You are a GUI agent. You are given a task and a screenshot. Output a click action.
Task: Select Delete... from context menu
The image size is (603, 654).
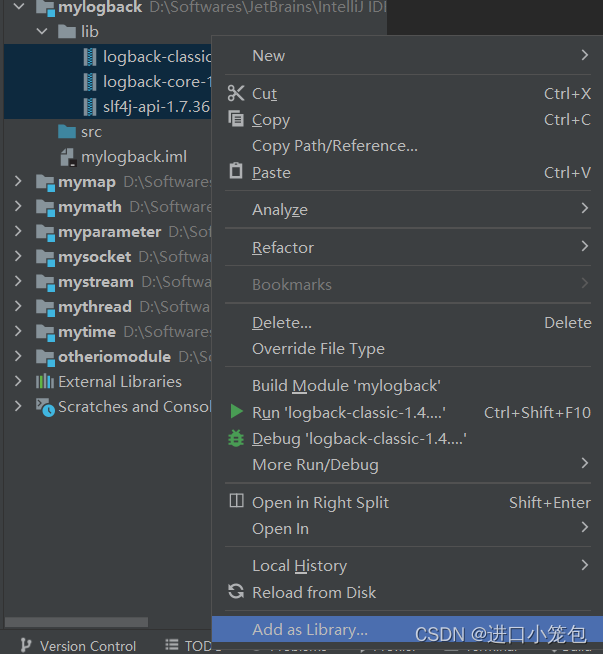(x=407, y=322)
